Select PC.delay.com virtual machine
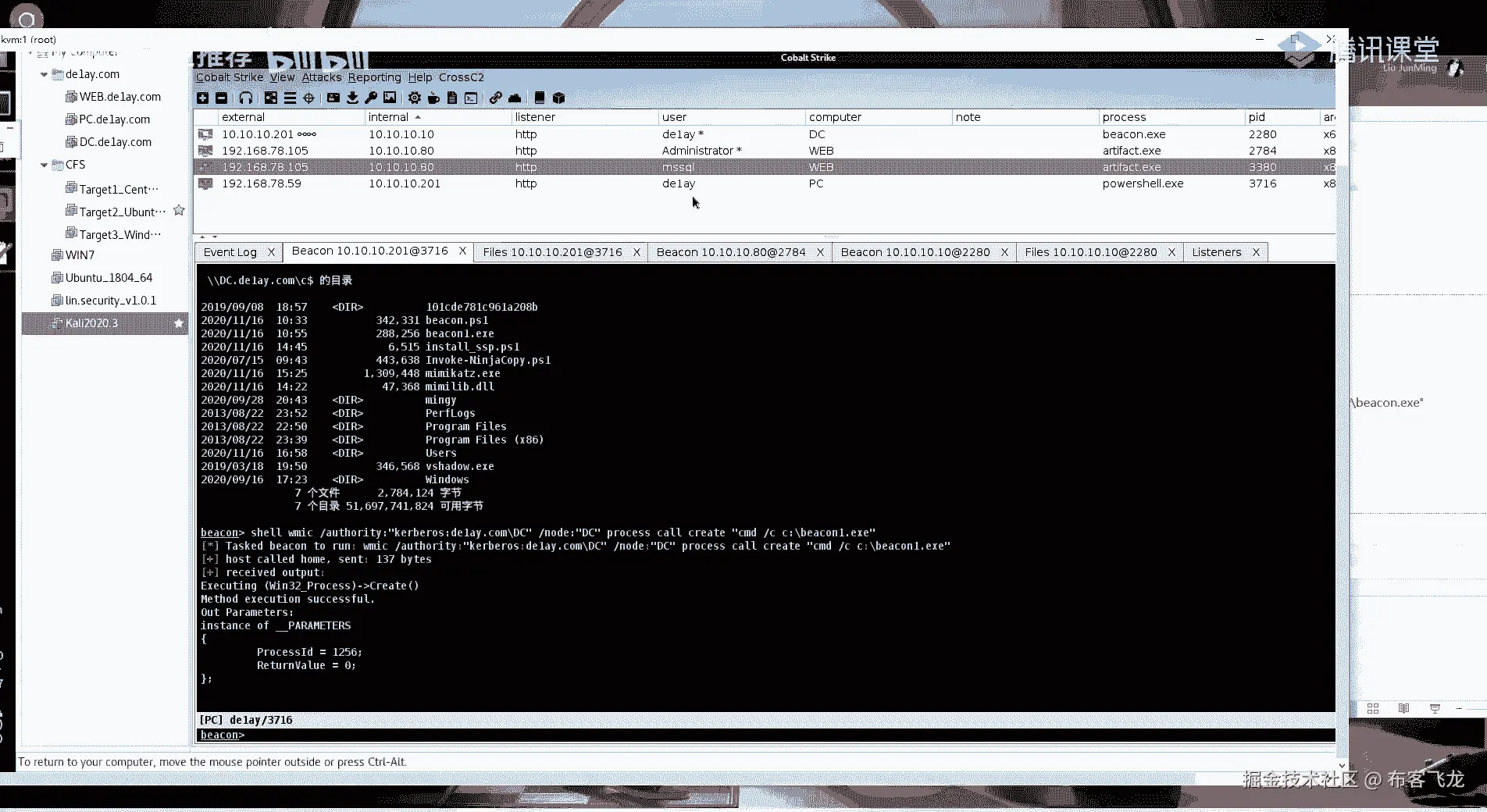Screen dimensions: 1487x812 pyautogui.click(x=108, y=119)
